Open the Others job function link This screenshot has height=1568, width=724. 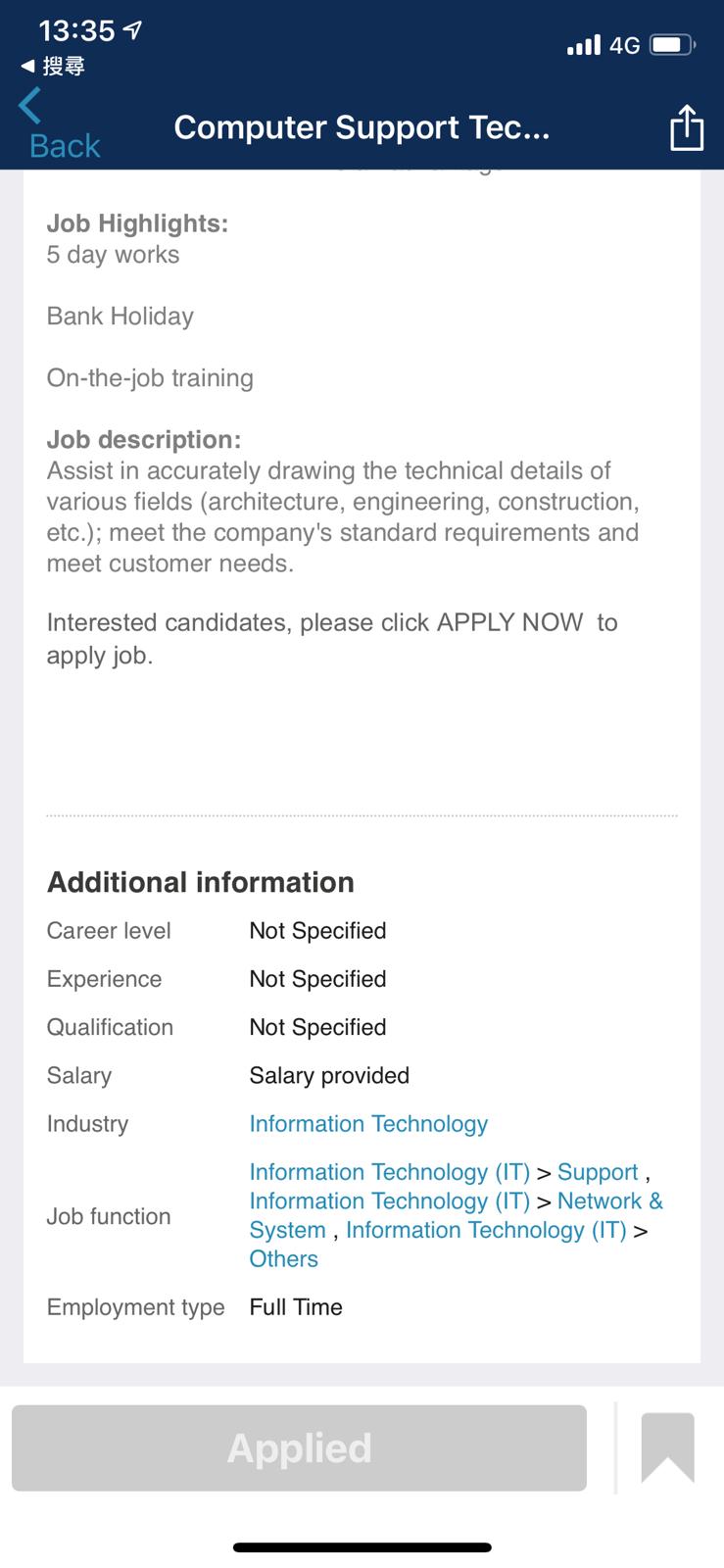pyautogui.click(x=283, y=1259)
